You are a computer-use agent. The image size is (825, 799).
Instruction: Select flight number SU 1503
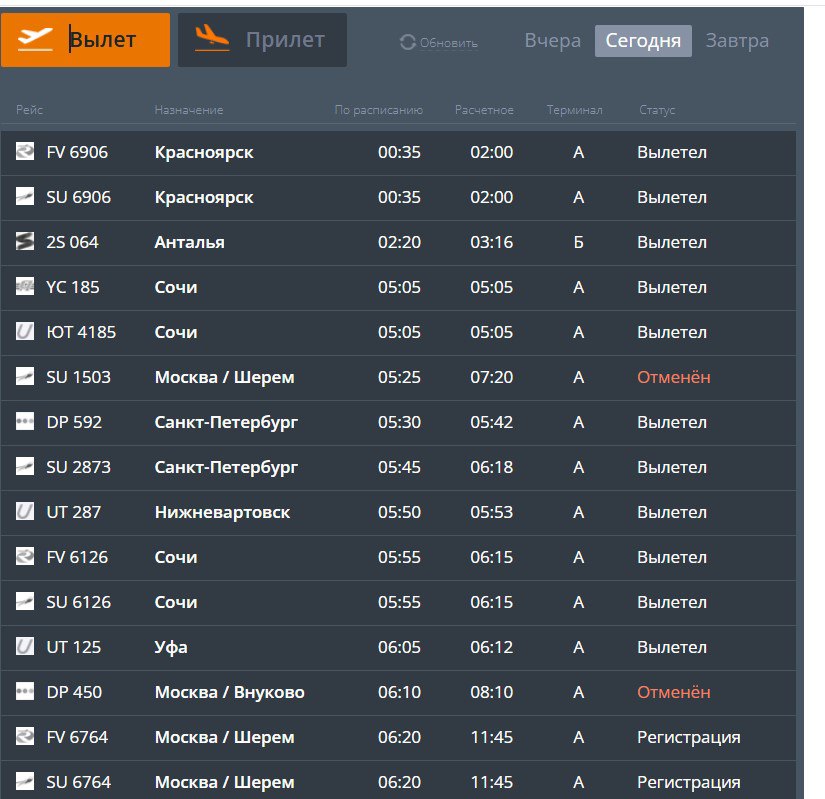click(x=78, y=377)
